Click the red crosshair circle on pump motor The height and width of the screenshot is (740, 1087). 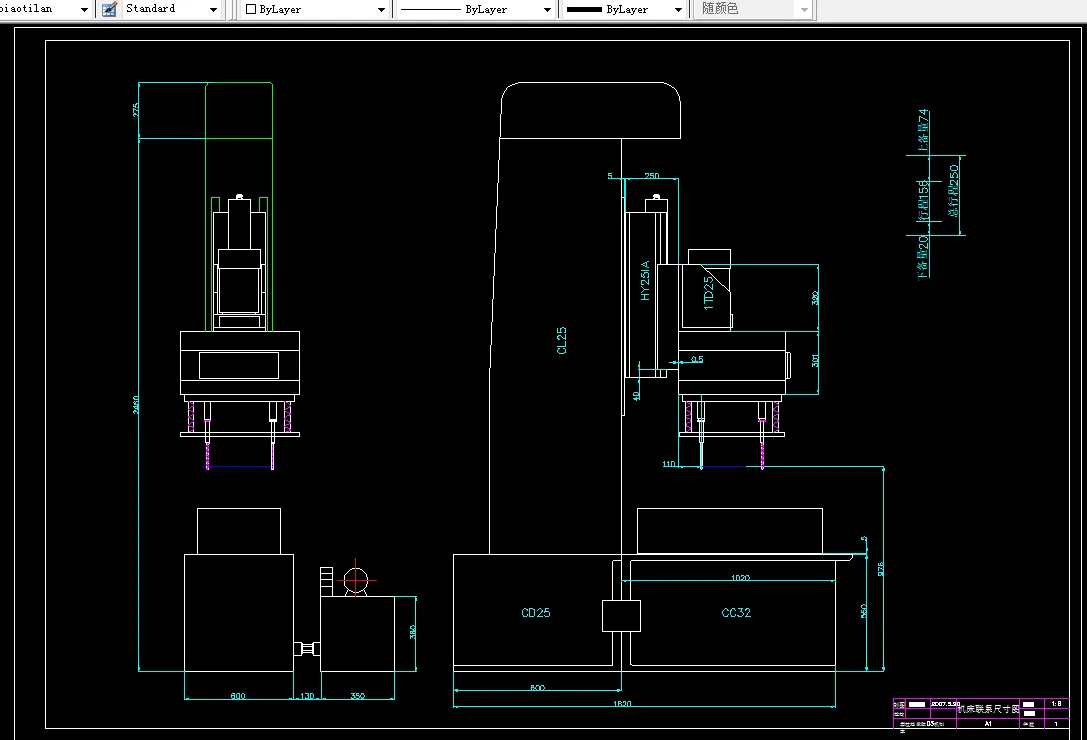pyautogui.click(x=355, y=580)
